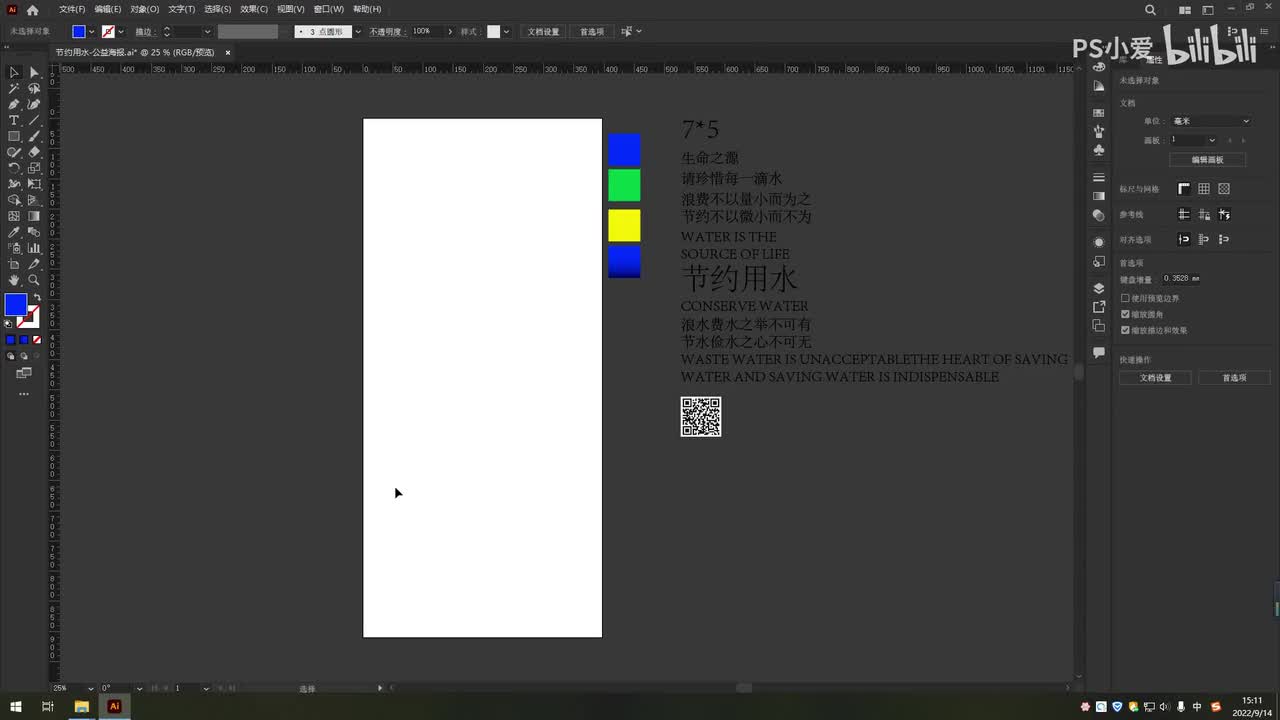Viewport: 1280px width, 720px height.
Task: Expand fill color dropdown in control bar
Action: pos(91,32)
